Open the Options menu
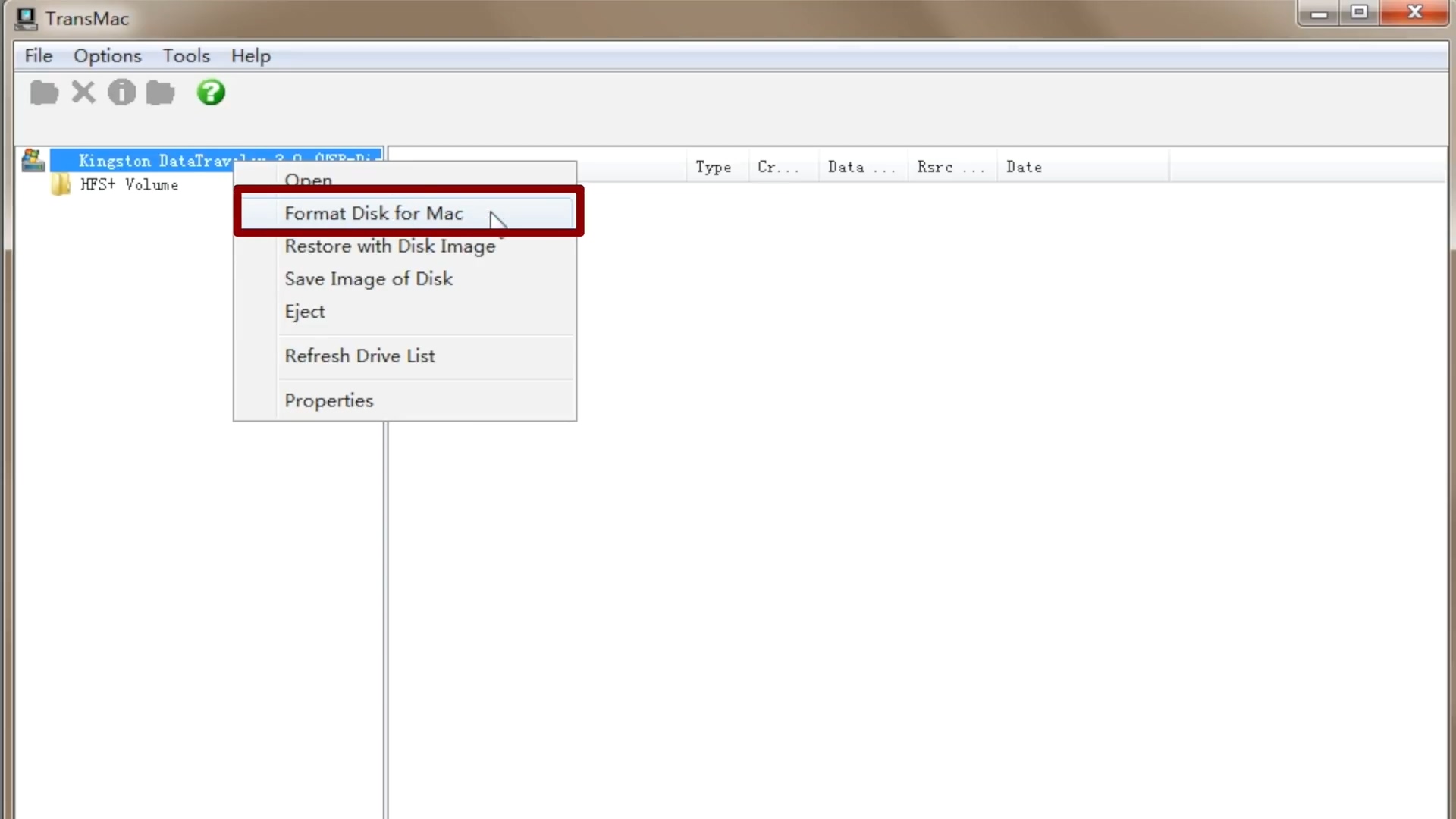1456x819 pixels. (107, 56)
